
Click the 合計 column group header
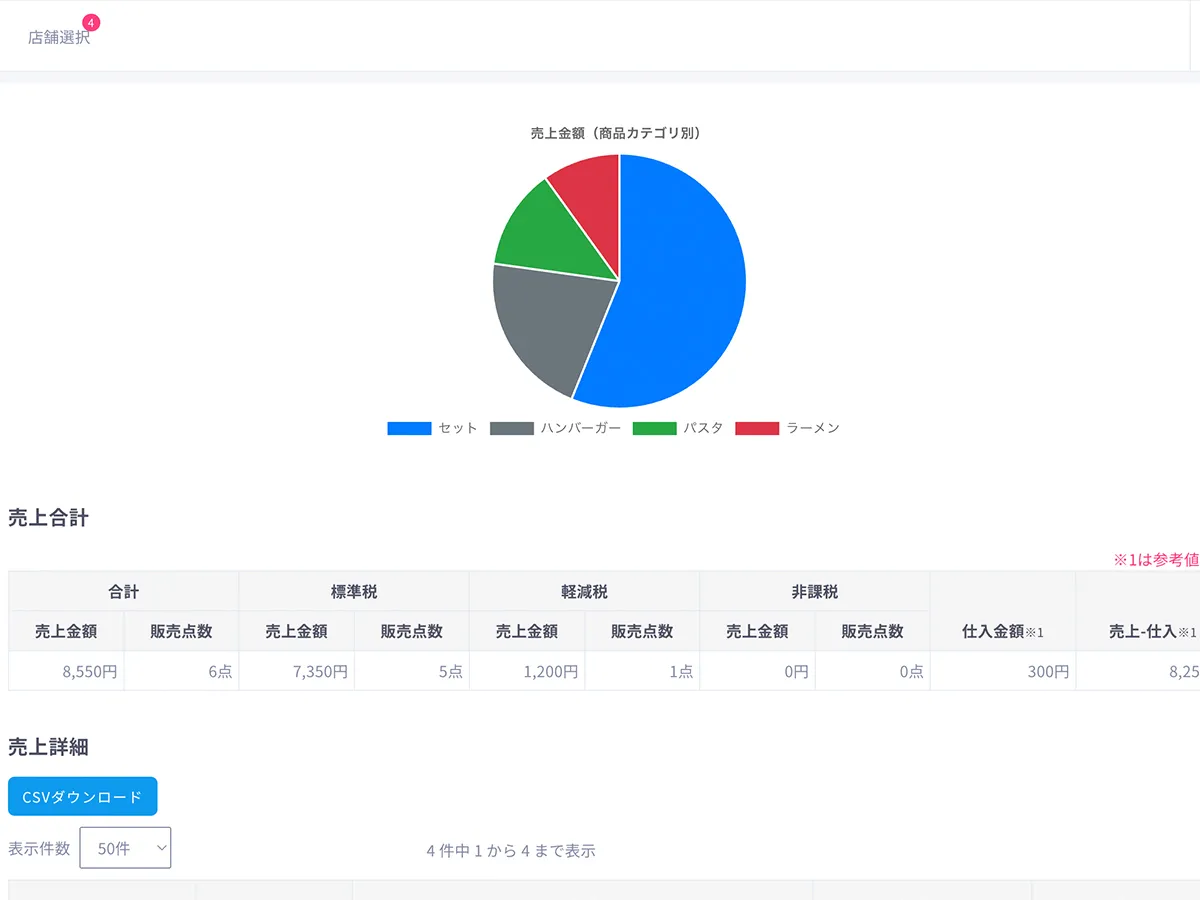coord(124,592)
